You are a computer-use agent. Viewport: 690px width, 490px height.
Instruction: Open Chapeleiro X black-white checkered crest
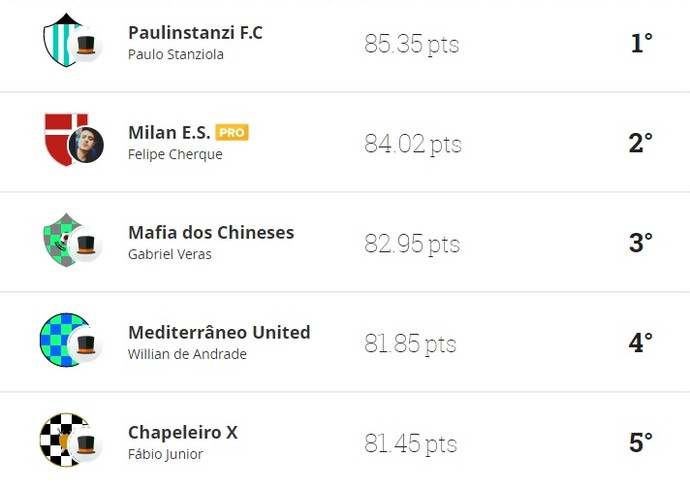click(x=63, y=439)
